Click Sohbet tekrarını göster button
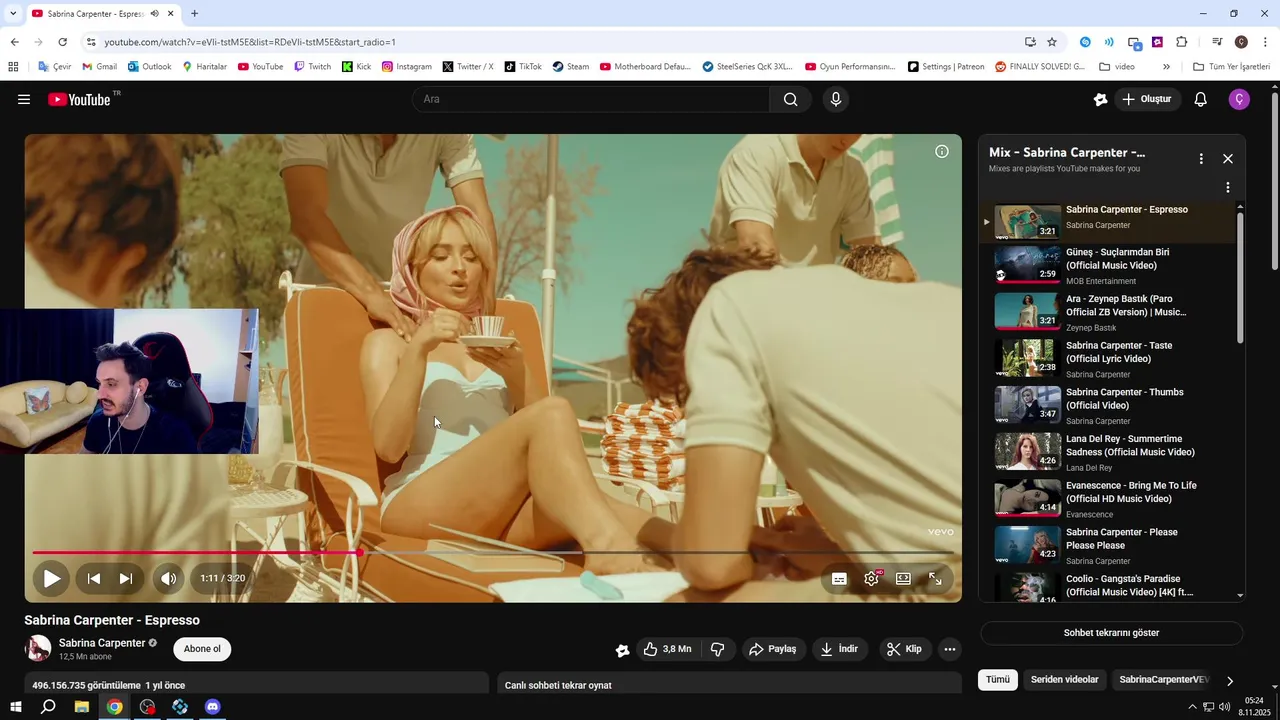The height and width of the screenshot is (720, 1280). (x=1111, y=633)
